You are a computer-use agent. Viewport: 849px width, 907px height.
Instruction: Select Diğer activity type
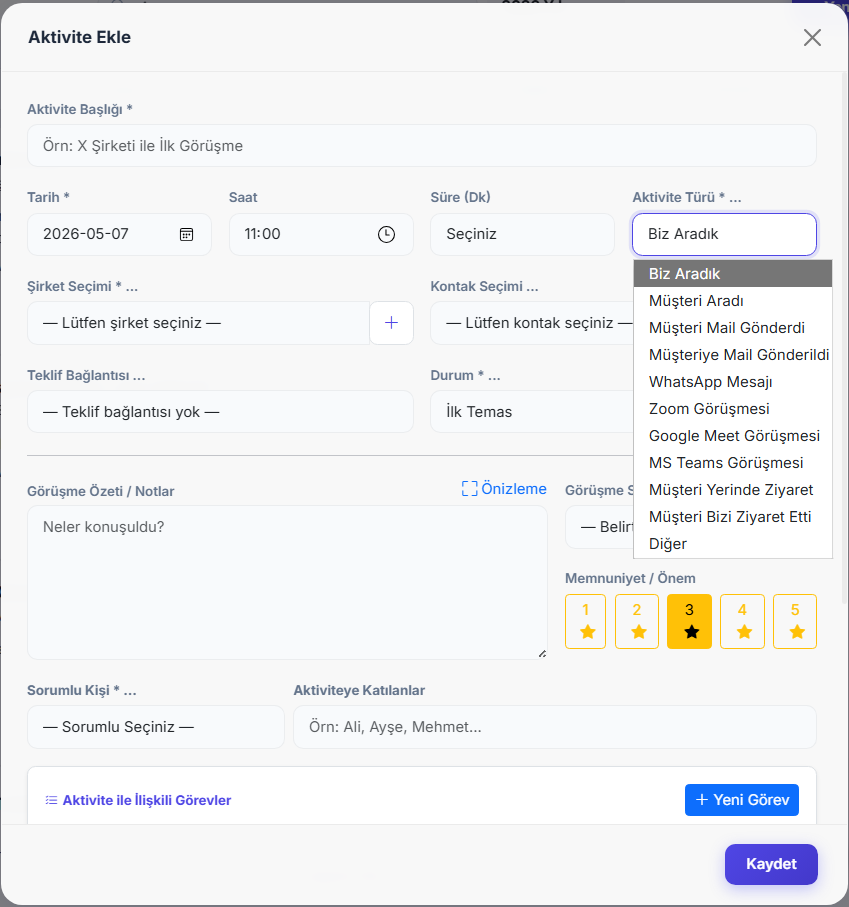tap(733, 544)
